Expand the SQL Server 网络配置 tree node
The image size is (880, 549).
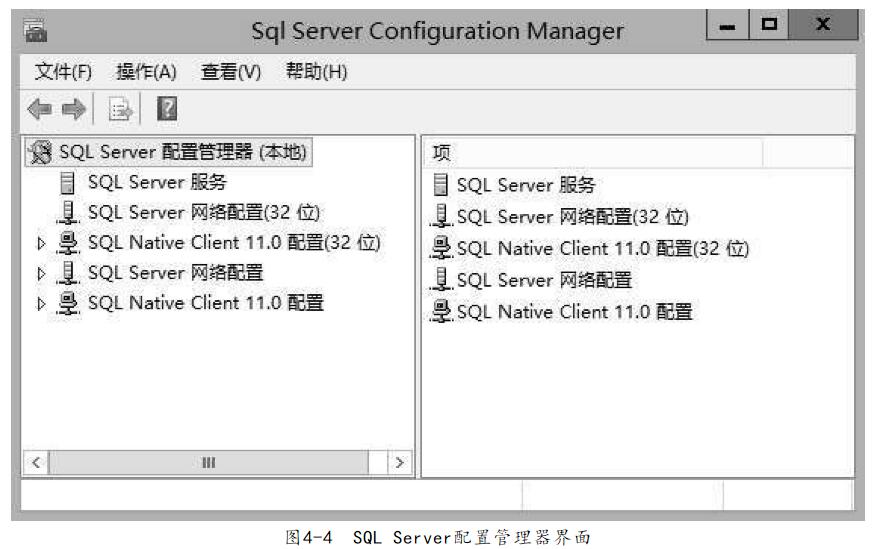click(x=41, y=273)
